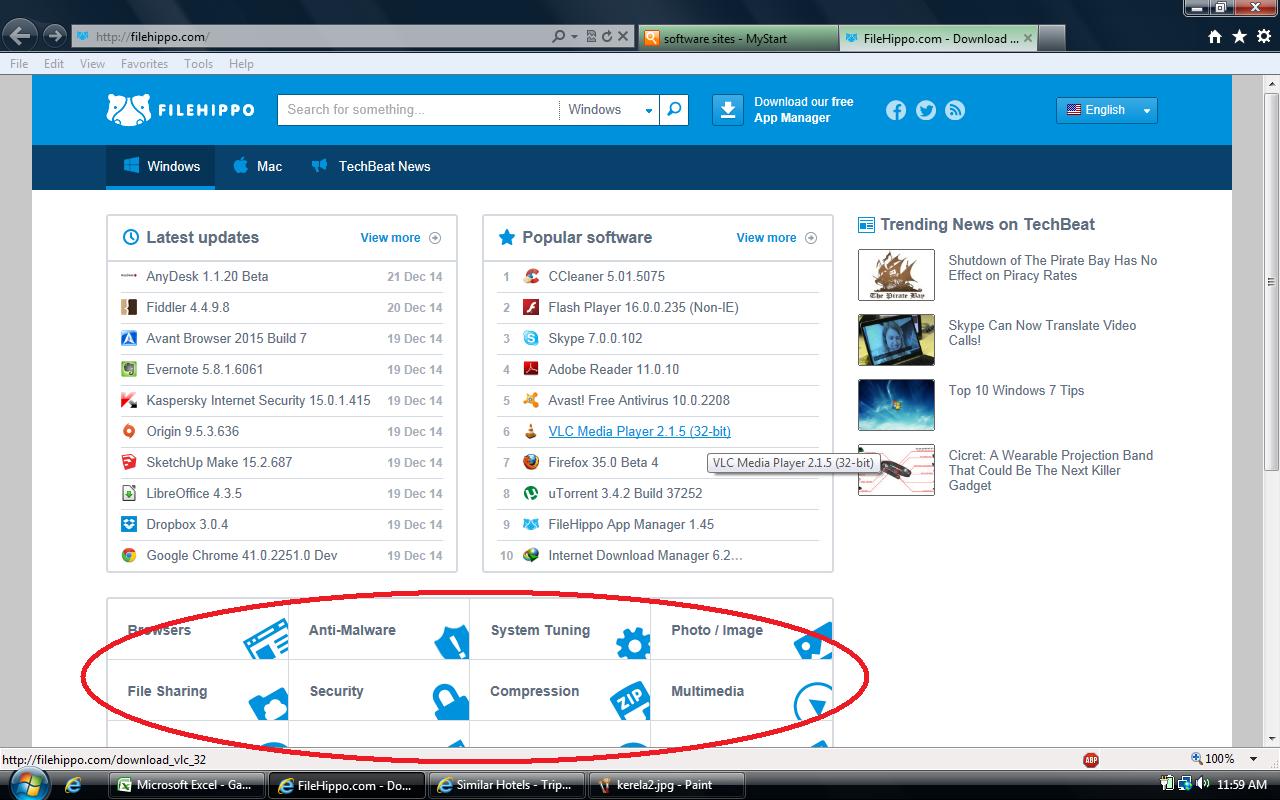Switch to kerela2.jpg Paint taskbar window
The height and width of the screenshot is (800, 1280).
click(666, 785)
